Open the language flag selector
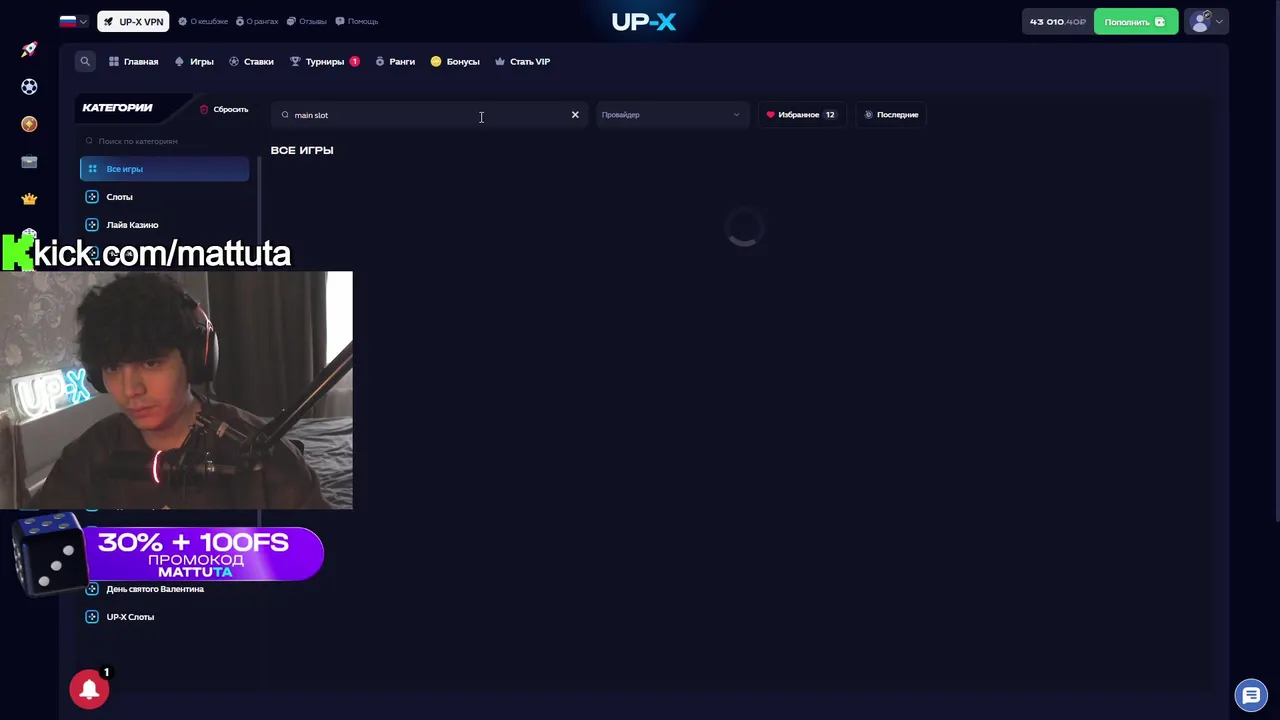 pyautogui.click(x=73, y=21)
